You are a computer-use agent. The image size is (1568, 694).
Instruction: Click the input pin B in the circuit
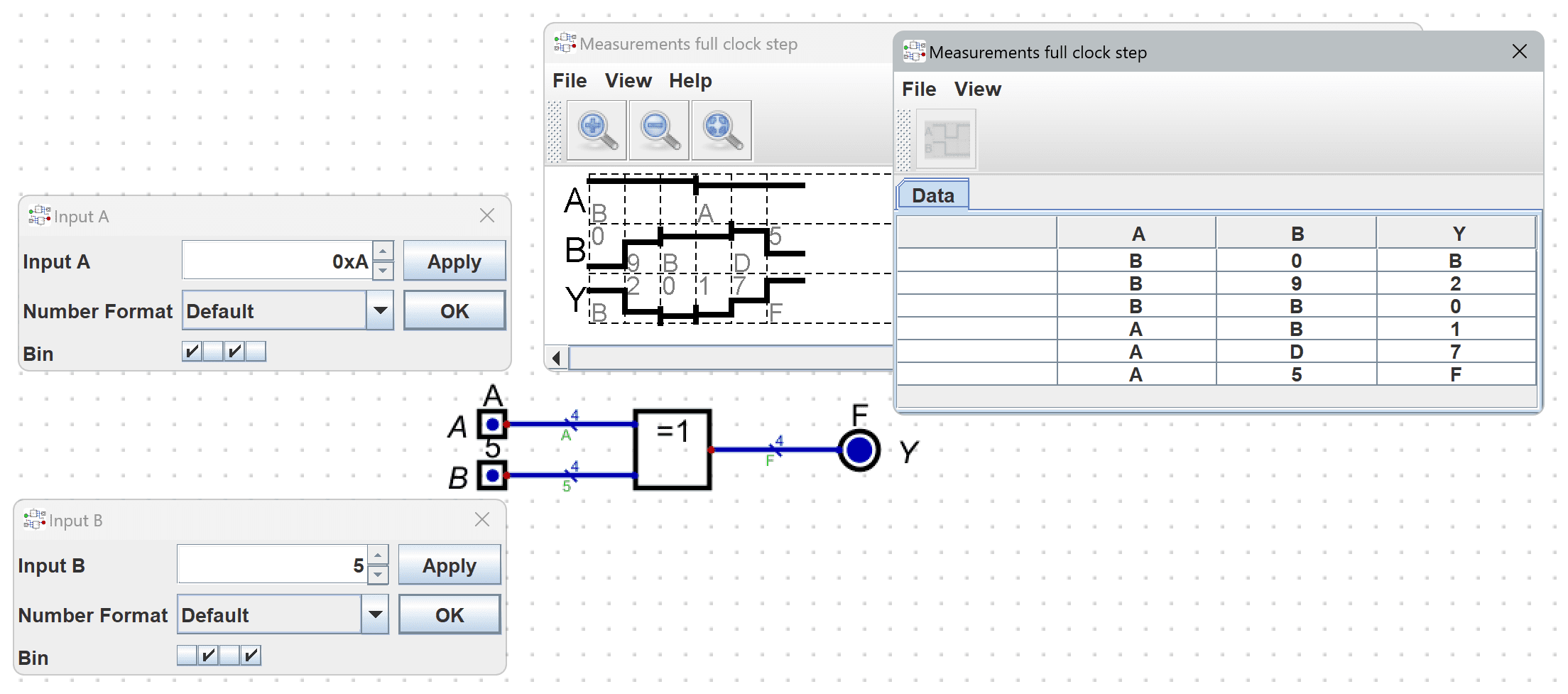pyautogui.click(x=492, y=475)
